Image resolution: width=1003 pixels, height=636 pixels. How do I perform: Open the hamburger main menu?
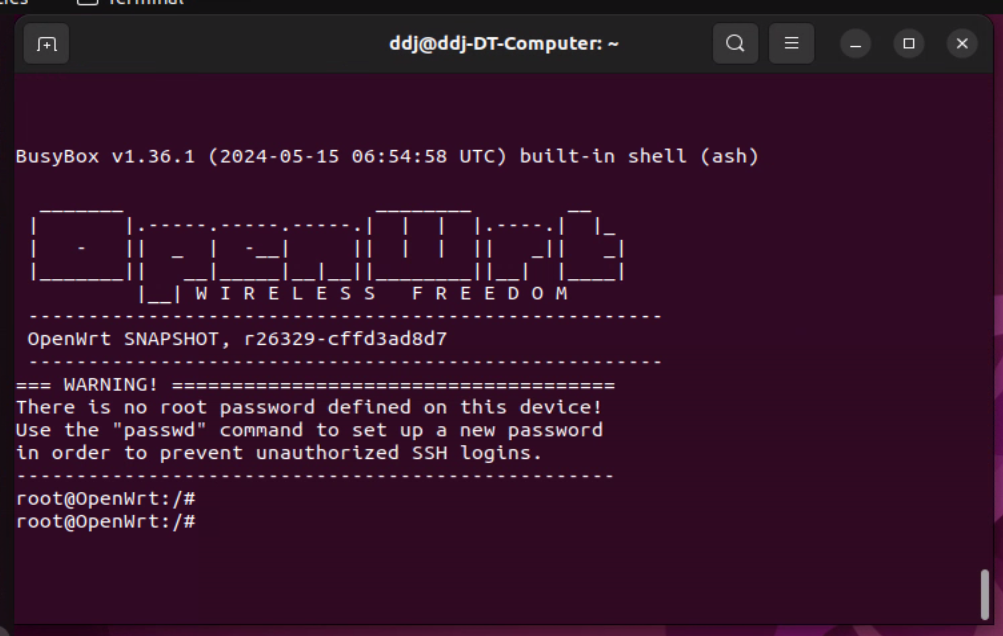coord(791,44)
